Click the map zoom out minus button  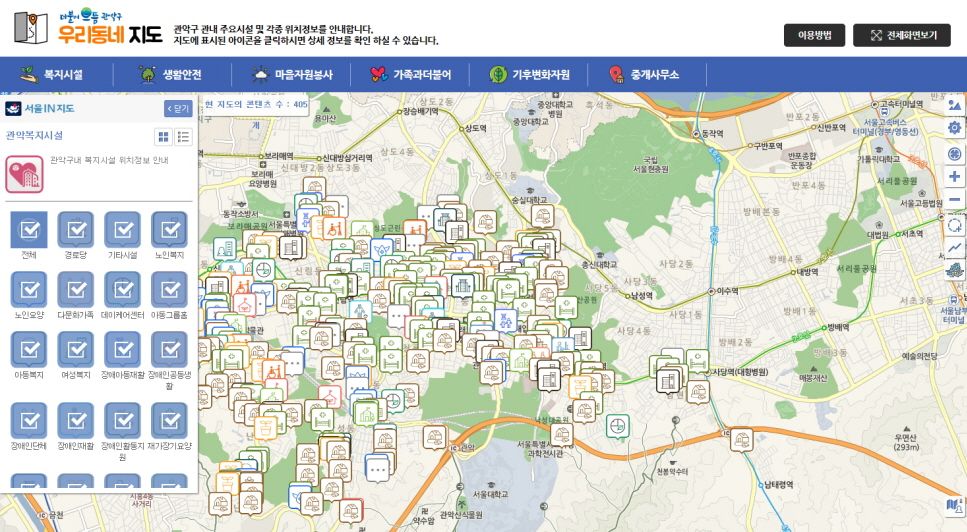point(955,200)
